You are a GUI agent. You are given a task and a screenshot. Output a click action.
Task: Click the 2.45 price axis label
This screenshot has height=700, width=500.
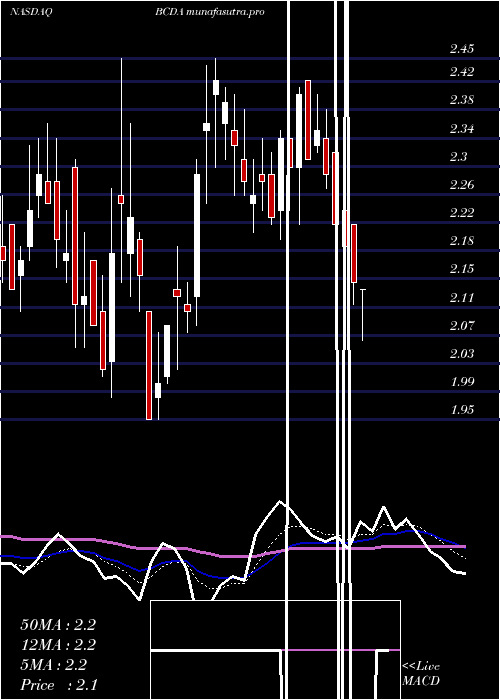click(x=462, y=49)
